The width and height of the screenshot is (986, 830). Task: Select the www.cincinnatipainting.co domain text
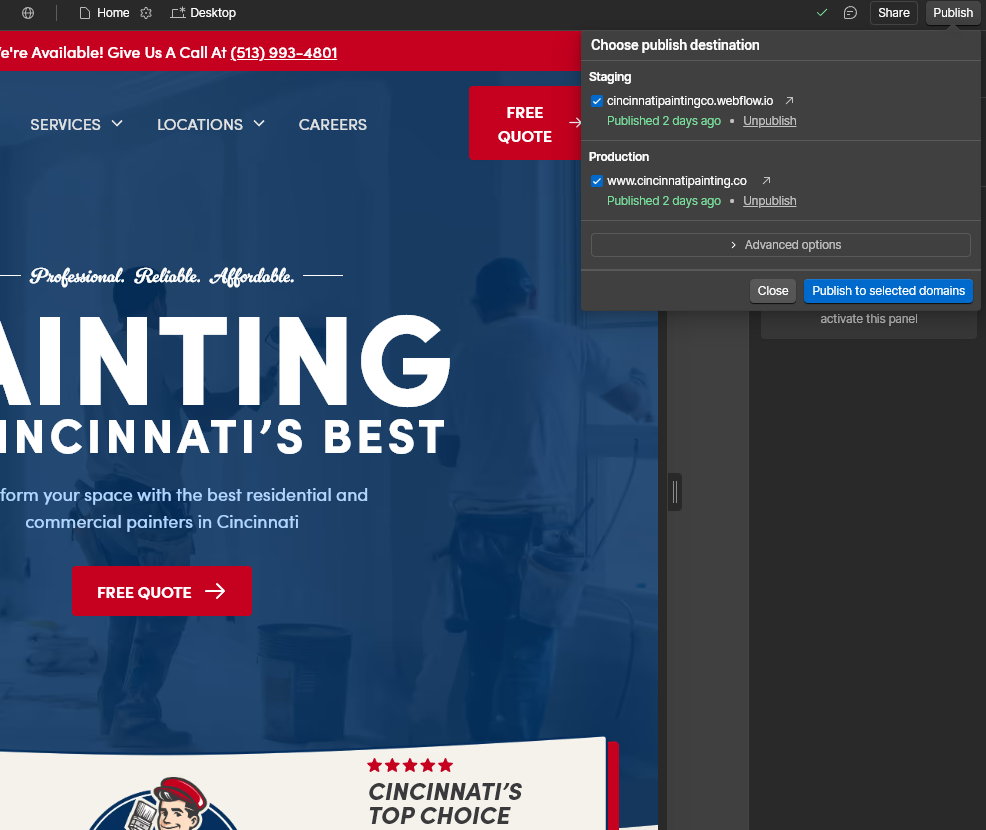click(677, 181)
